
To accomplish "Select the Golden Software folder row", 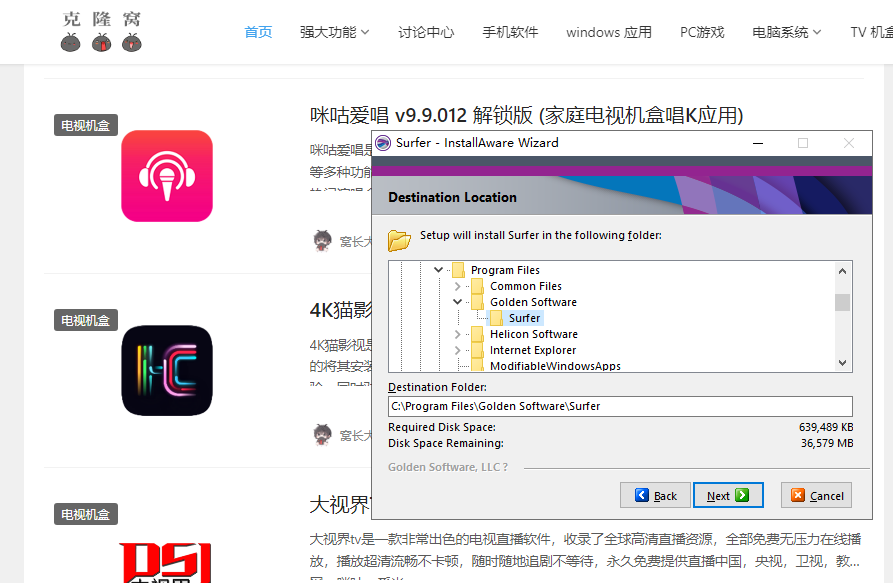I will pyautogui.click(x=533, y=302).
